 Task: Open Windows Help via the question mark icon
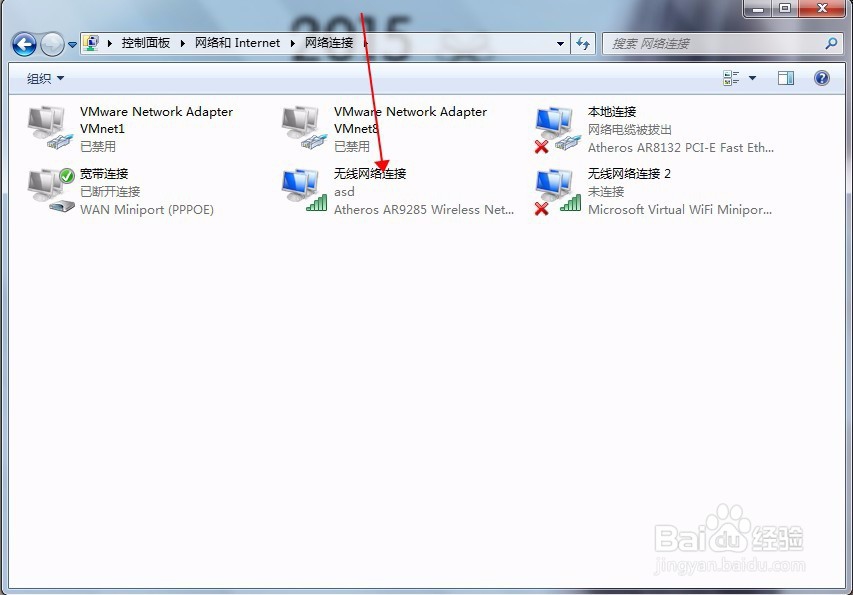point(821,77)
